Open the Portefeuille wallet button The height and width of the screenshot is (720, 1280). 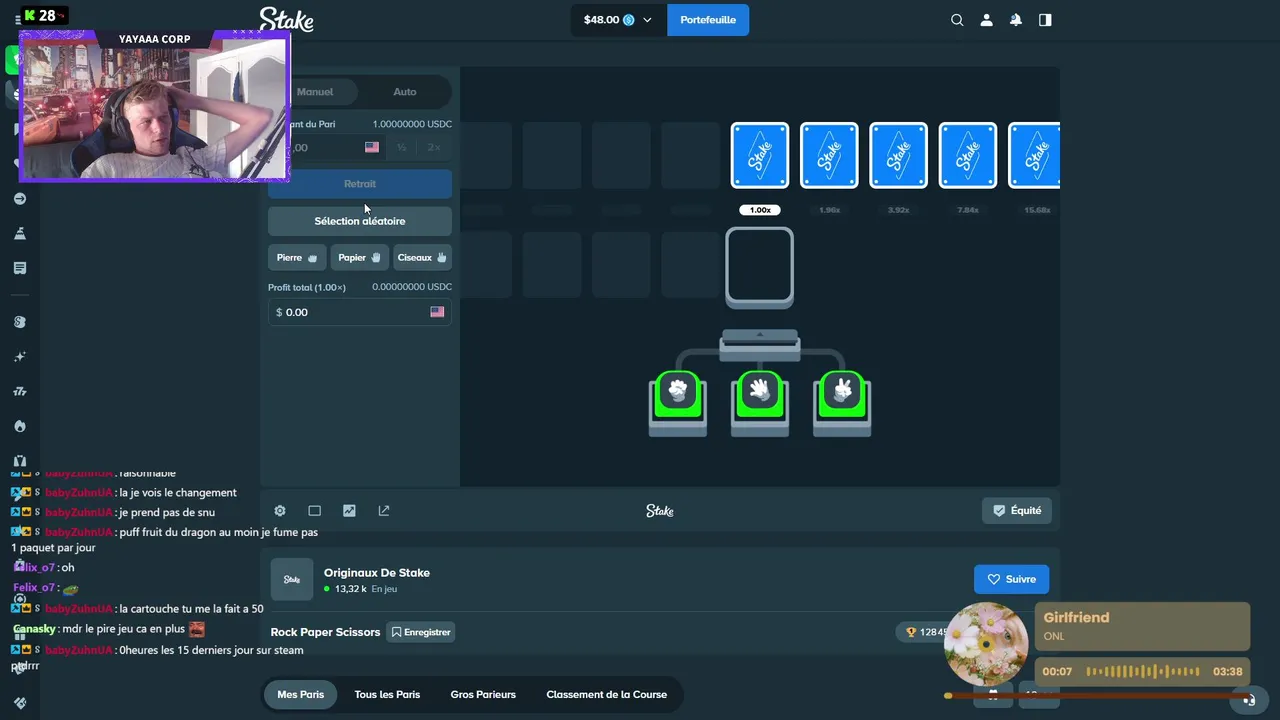pos(708,20)
